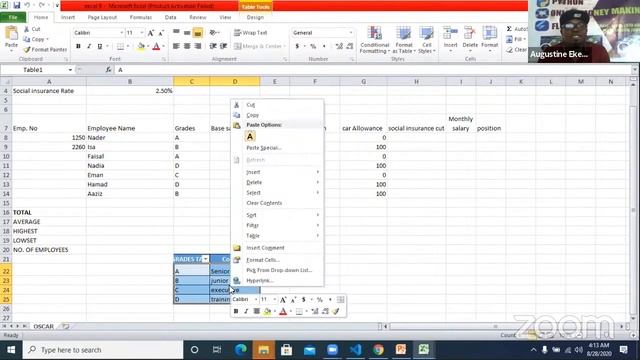Click the ribbon Font Color red A
The image size is (640, 360).
click(x=156, y=47)
